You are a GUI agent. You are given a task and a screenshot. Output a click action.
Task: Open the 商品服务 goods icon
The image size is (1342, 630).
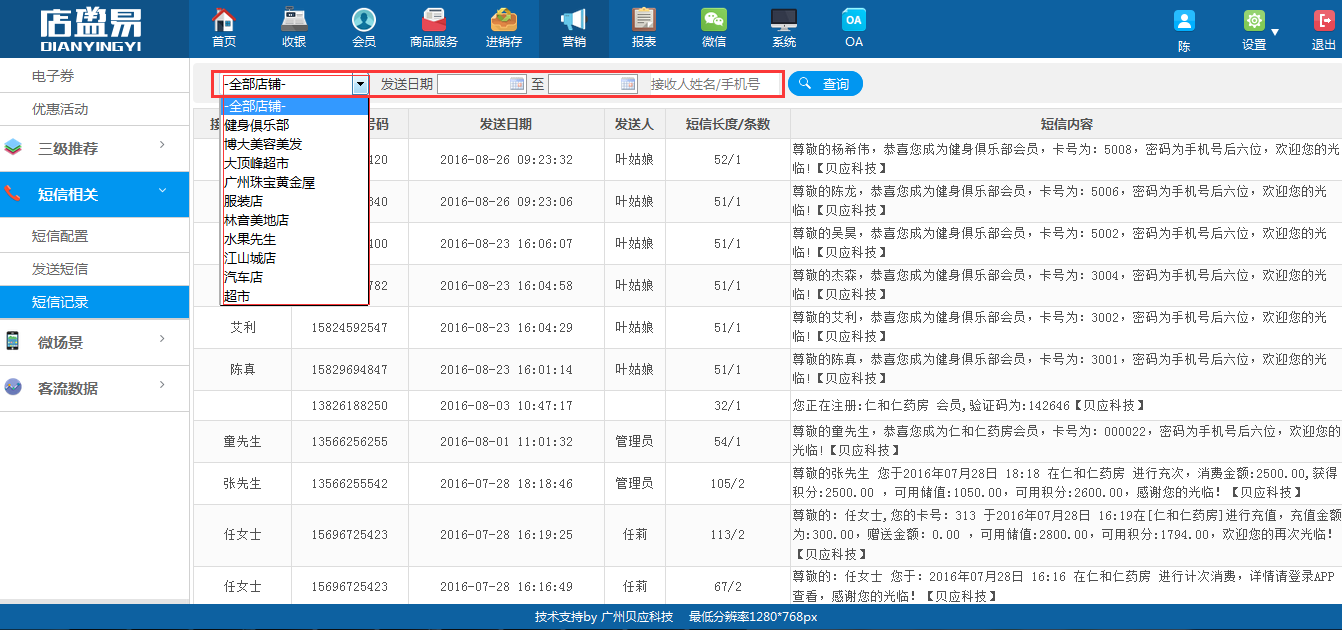click(434, 20)
